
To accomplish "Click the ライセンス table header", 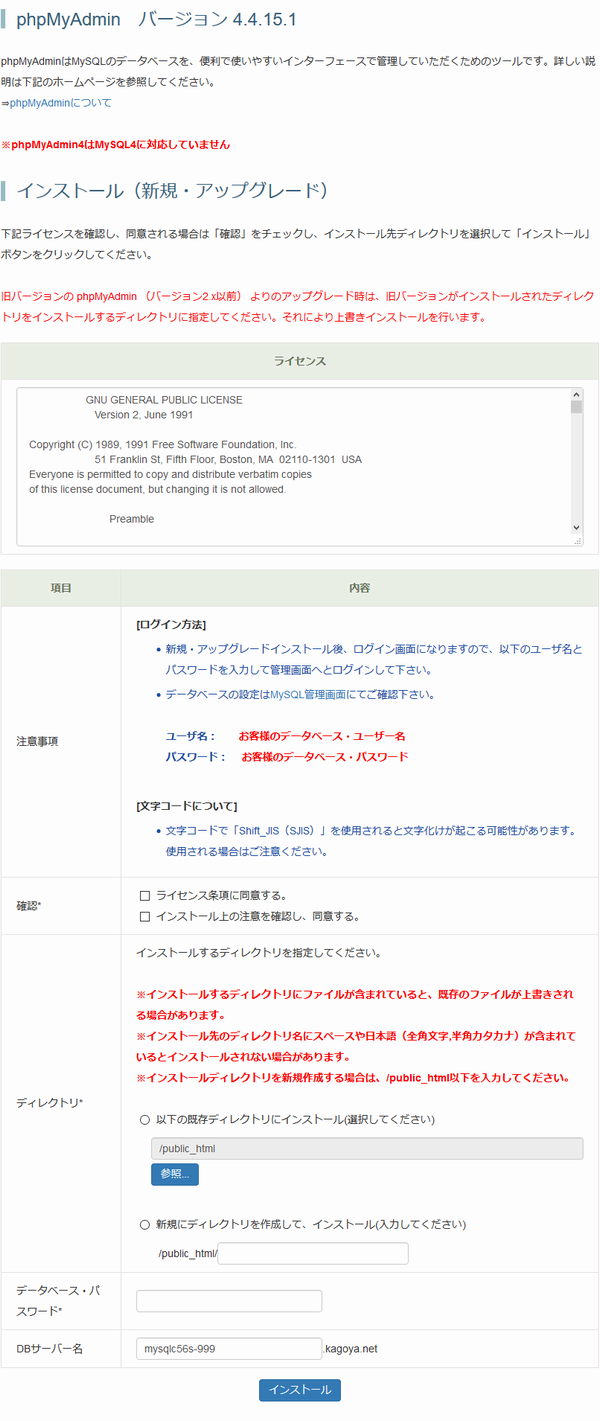I will coord(300,360).
